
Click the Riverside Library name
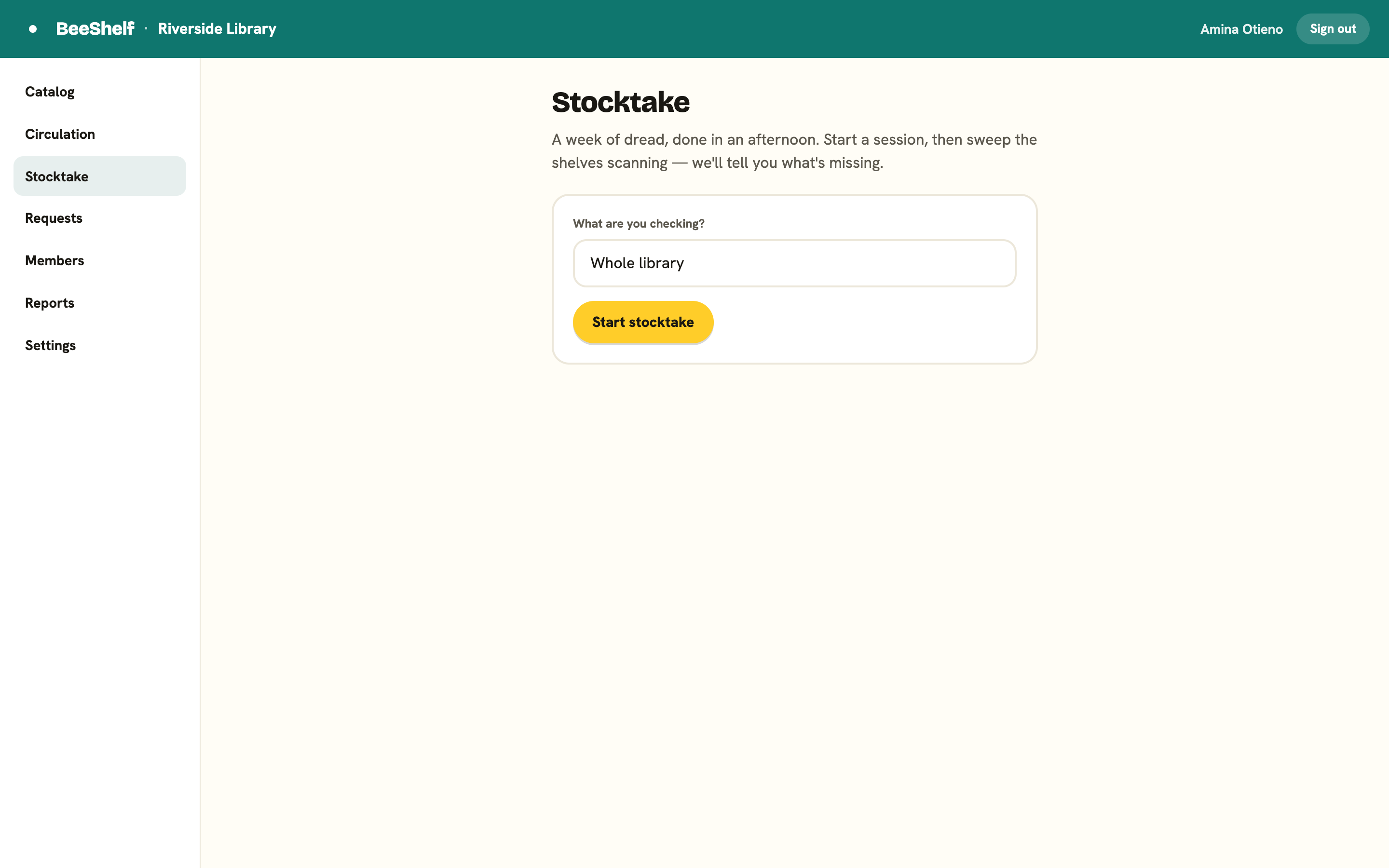217,29
